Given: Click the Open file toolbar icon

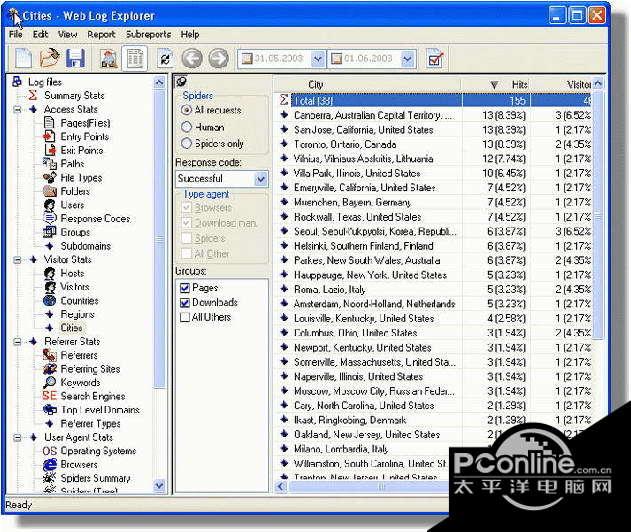Looking at the screenshot, I should pyautogui.click(x=49, y=58).
